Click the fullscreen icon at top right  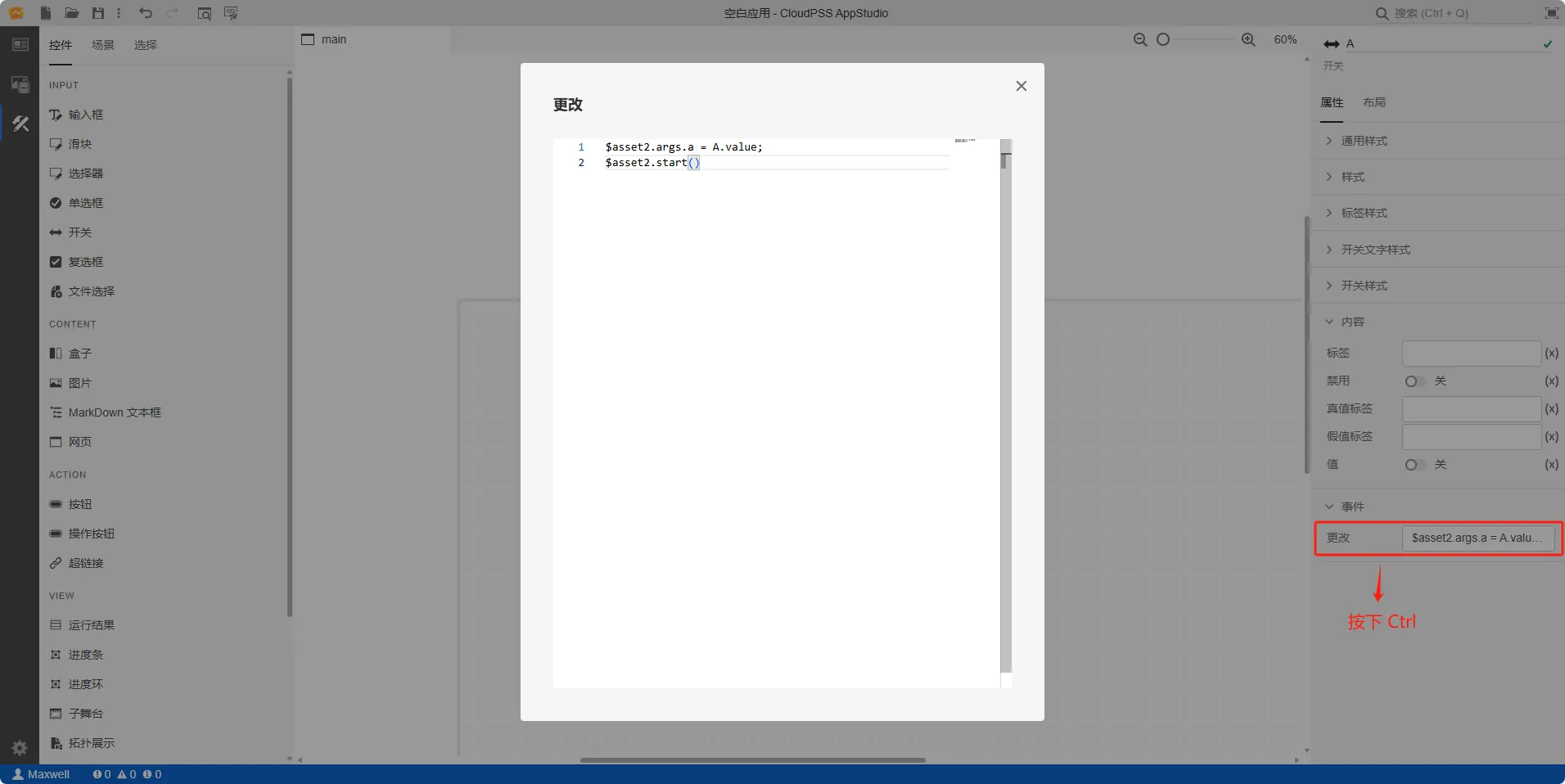coord(1551,13)
